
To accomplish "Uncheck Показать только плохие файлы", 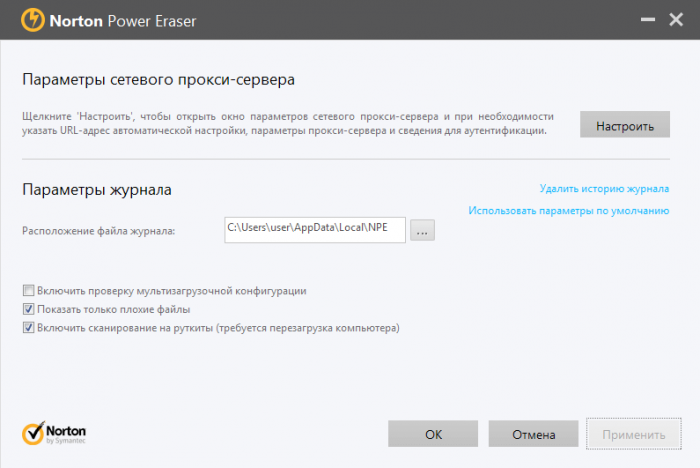I will coord(29,309).
